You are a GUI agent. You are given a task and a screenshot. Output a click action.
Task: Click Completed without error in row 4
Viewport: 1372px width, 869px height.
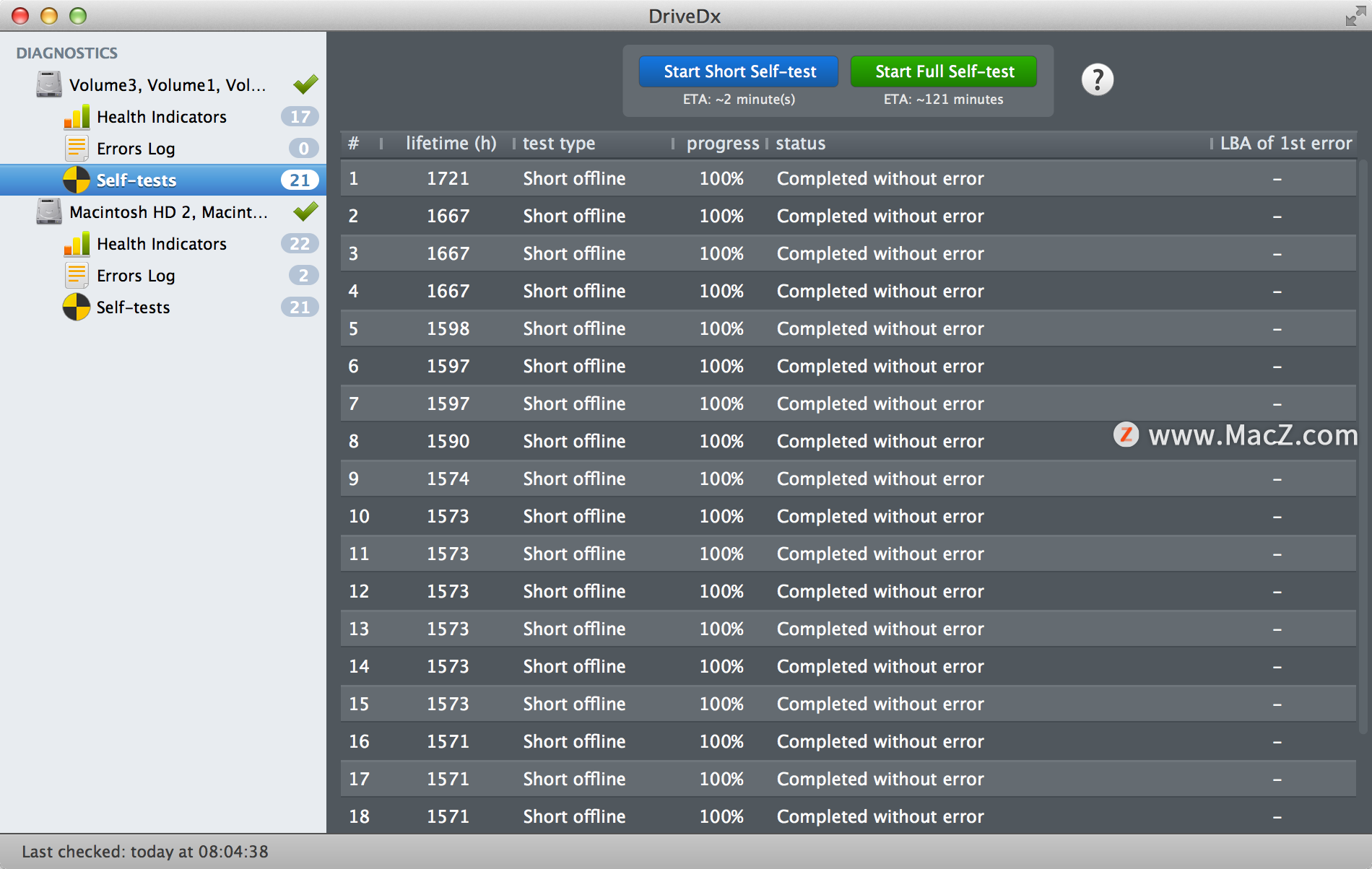click(880, 291)
